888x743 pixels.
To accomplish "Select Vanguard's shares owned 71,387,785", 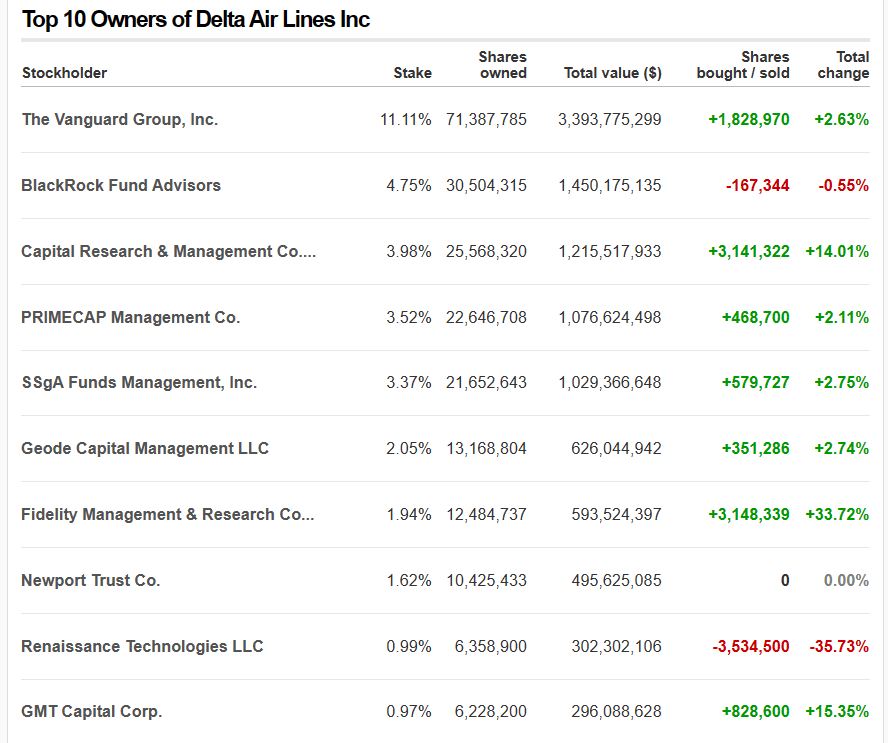I will (x=486, y=119).
